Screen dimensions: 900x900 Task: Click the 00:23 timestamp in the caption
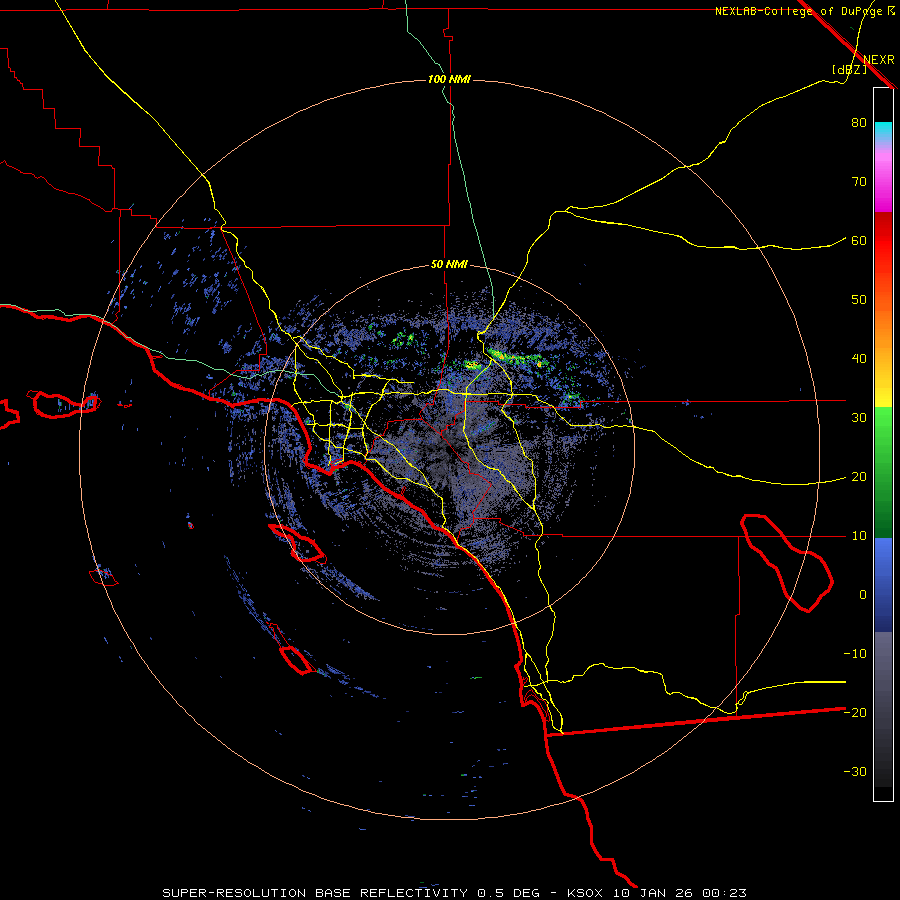tap(724, 893)
